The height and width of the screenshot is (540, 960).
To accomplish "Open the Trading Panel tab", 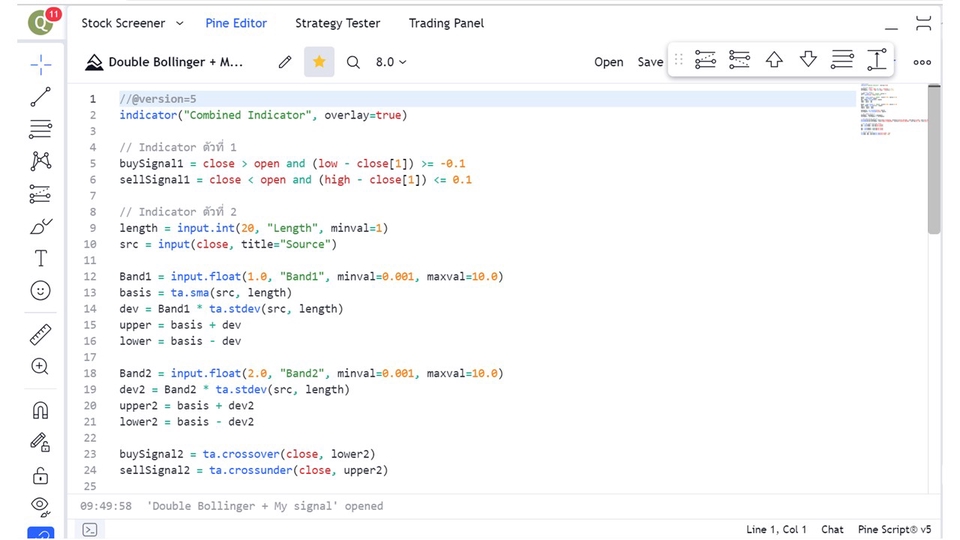I will coord(446,23).
